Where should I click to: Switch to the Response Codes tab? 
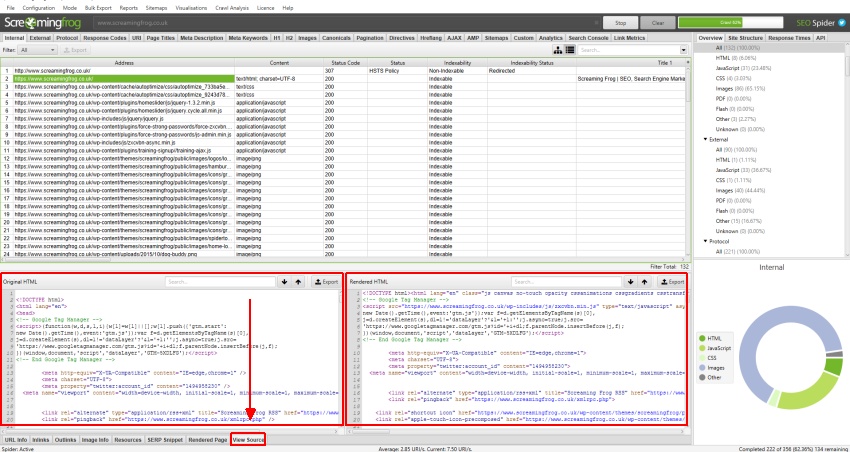click(x=105, y=38)
